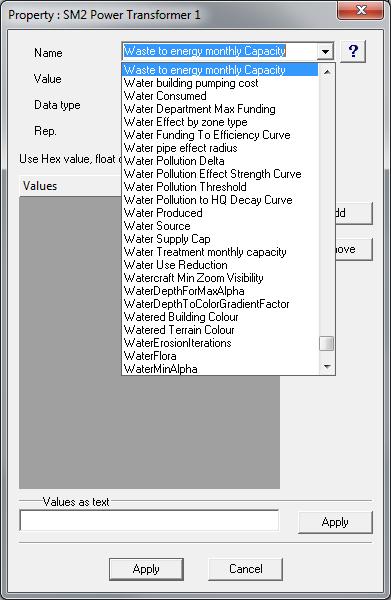391x600 pixels.
Task: Open the Name combo box arrow
Action: coord(326,51)
